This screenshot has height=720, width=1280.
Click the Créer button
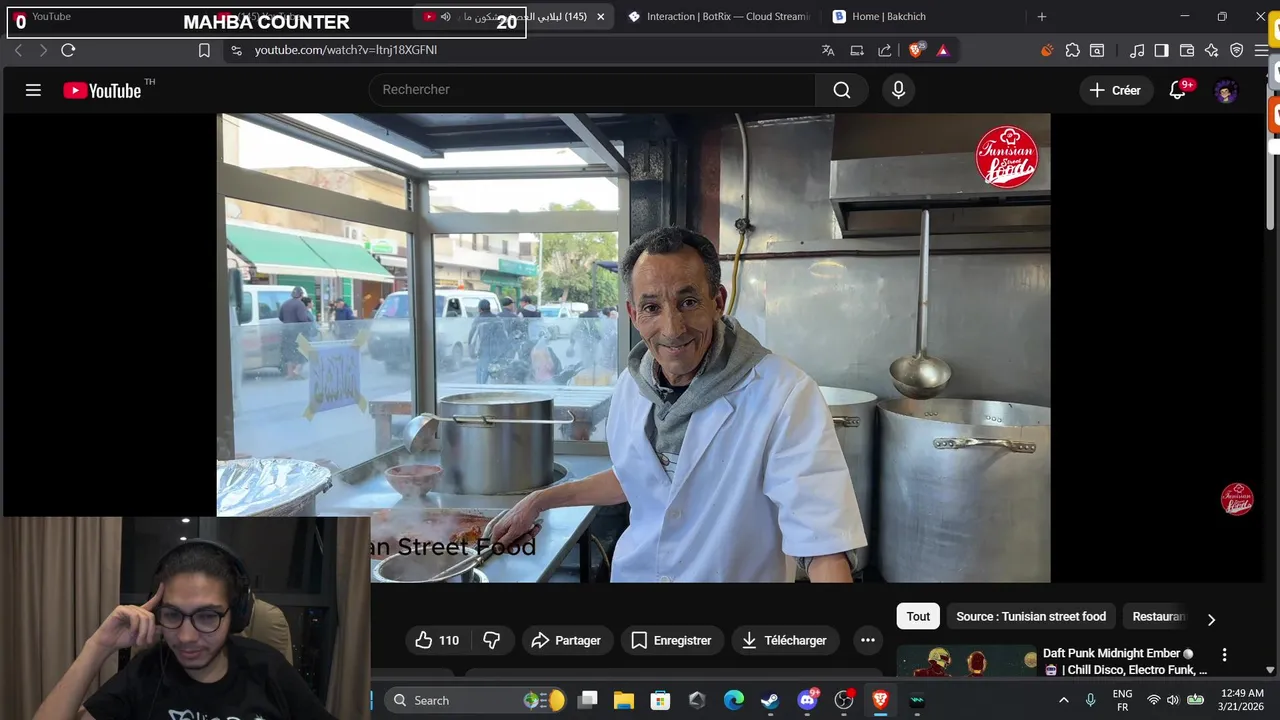1115,90
